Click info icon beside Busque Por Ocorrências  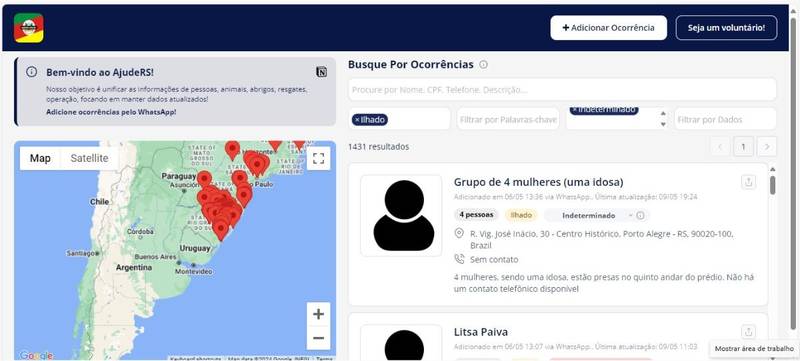point(483,65)
